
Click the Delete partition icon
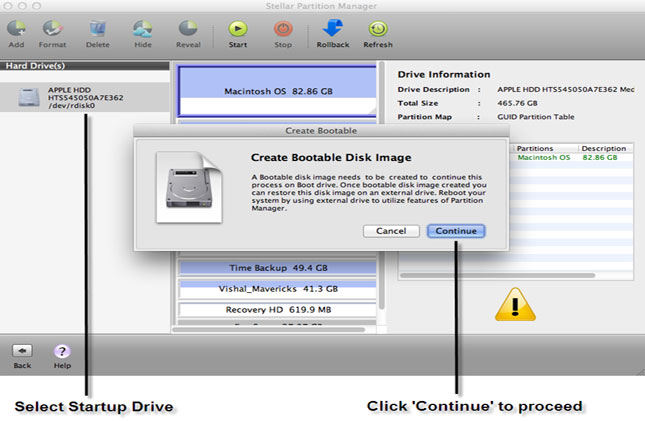coord(98,29)
